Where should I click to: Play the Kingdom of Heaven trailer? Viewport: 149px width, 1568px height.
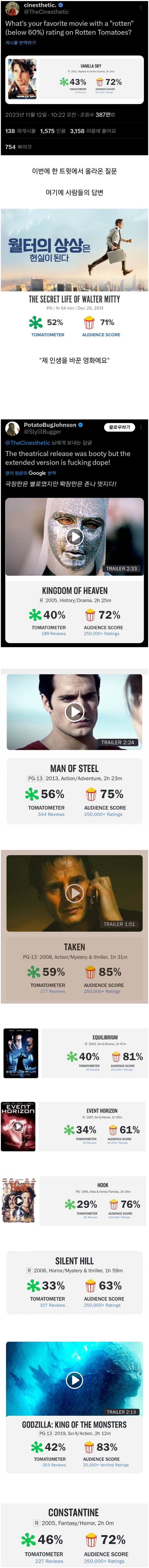[x=74, y=536]
